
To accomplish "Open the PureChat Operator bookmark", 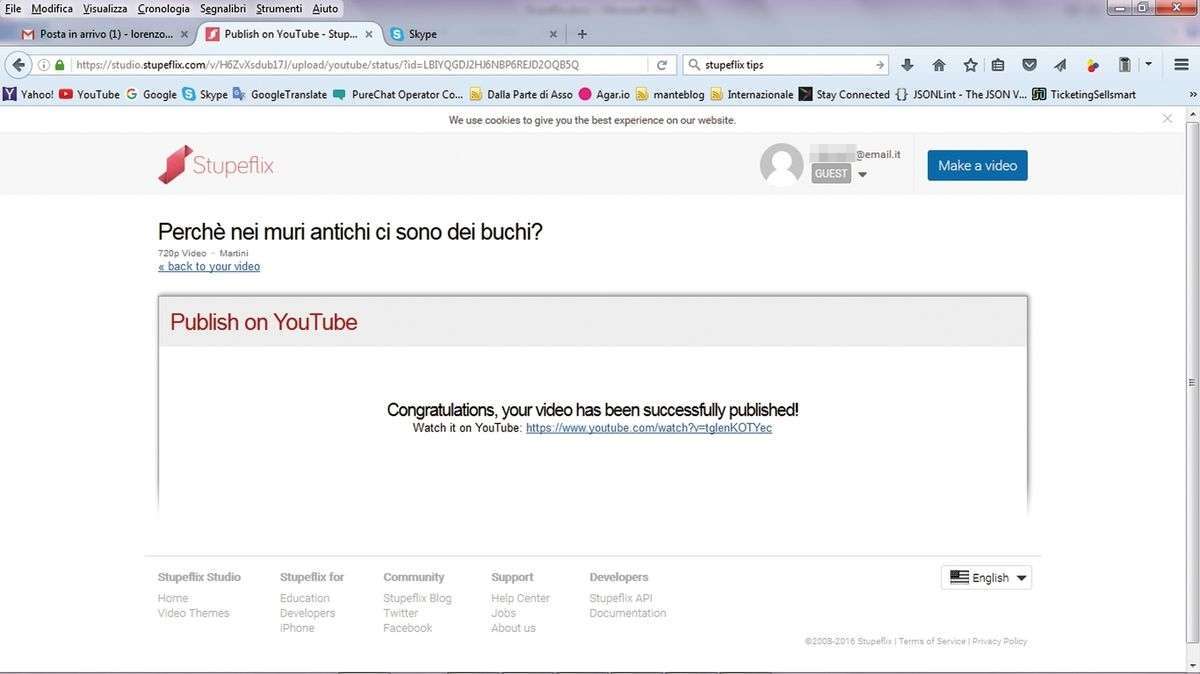I will (398, 95).
